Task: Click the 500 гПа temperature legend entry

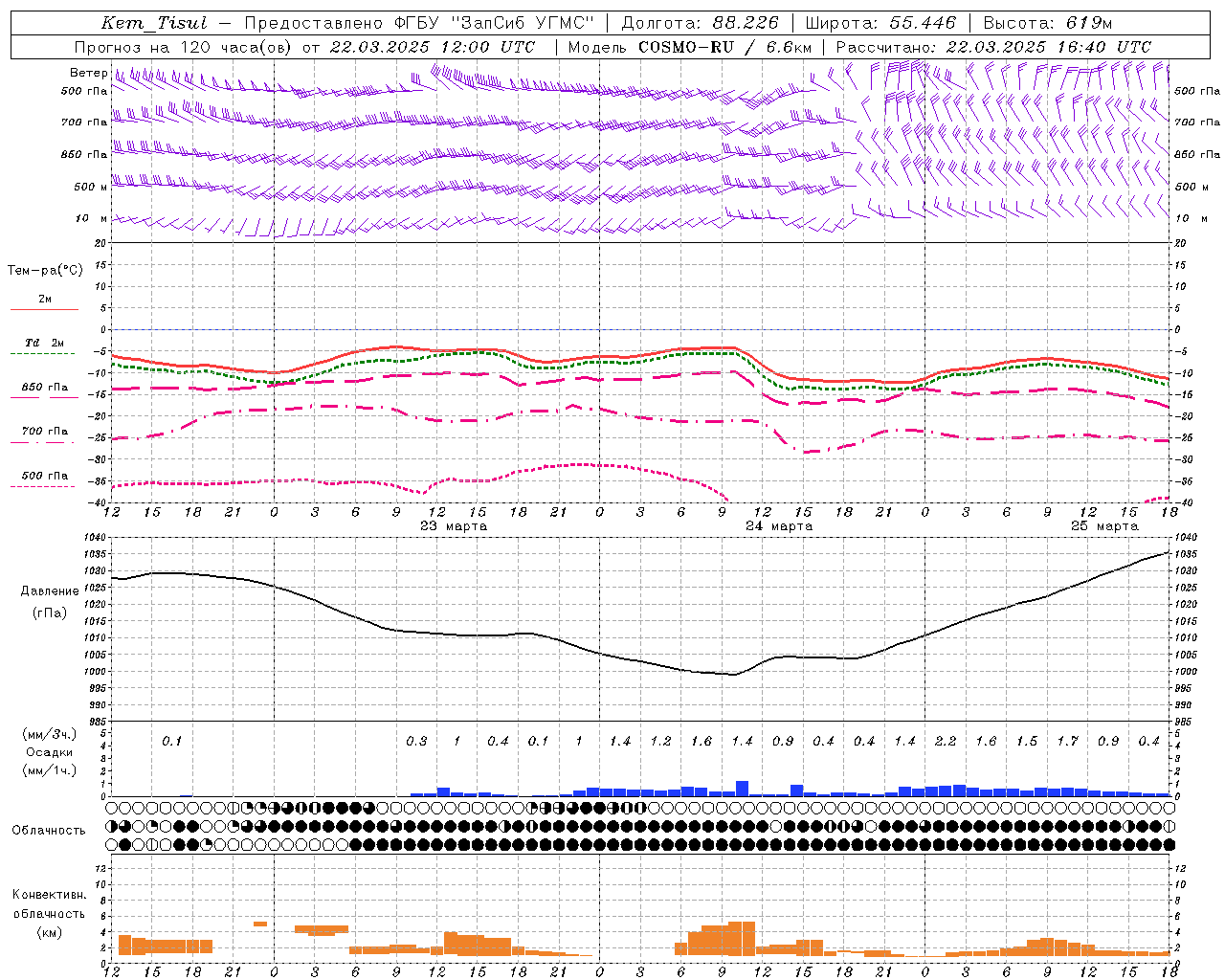Action: (45, 476)
